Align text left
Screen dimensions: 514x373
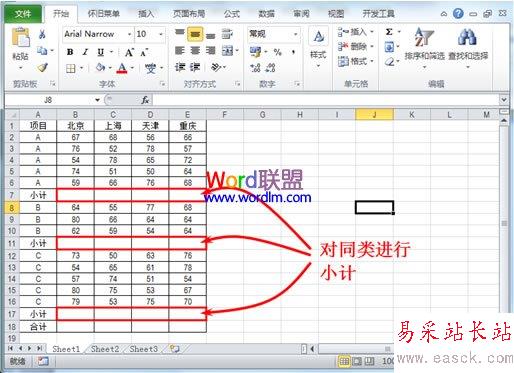(x=180, y=51)
